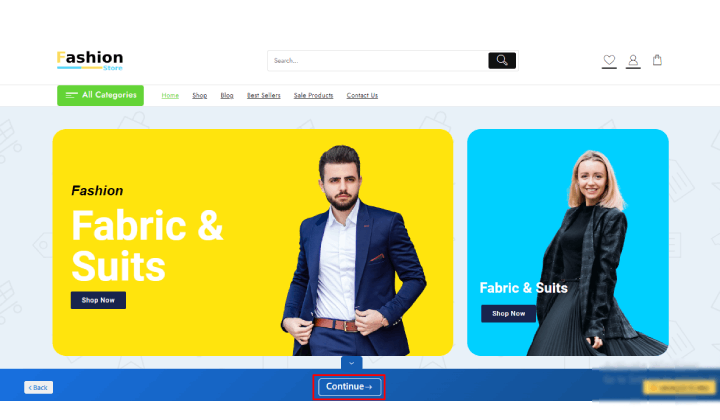Go back using the Back button
Image resolution: width=720 pixels, height=420 pixels.
point(39,387)
